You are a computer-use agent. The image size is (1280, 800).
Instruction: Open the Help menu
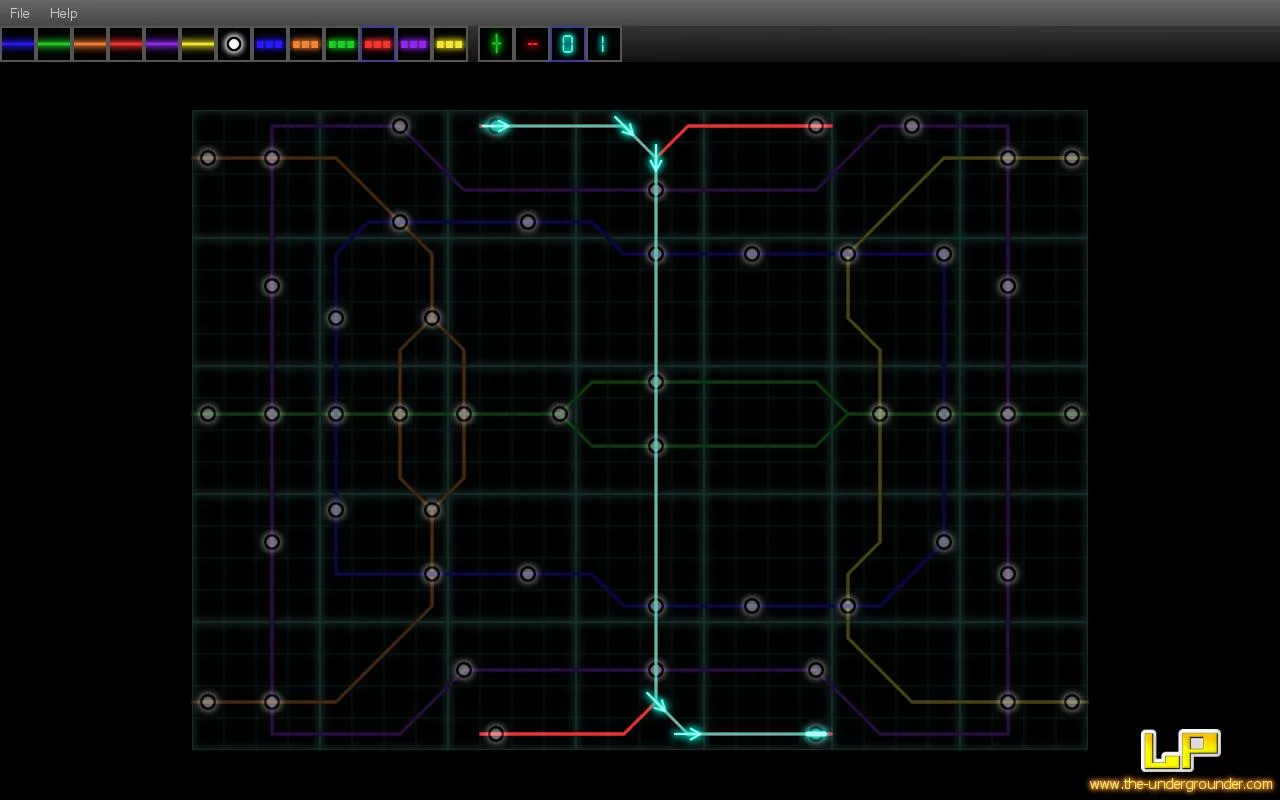click(x=63, y=13)
